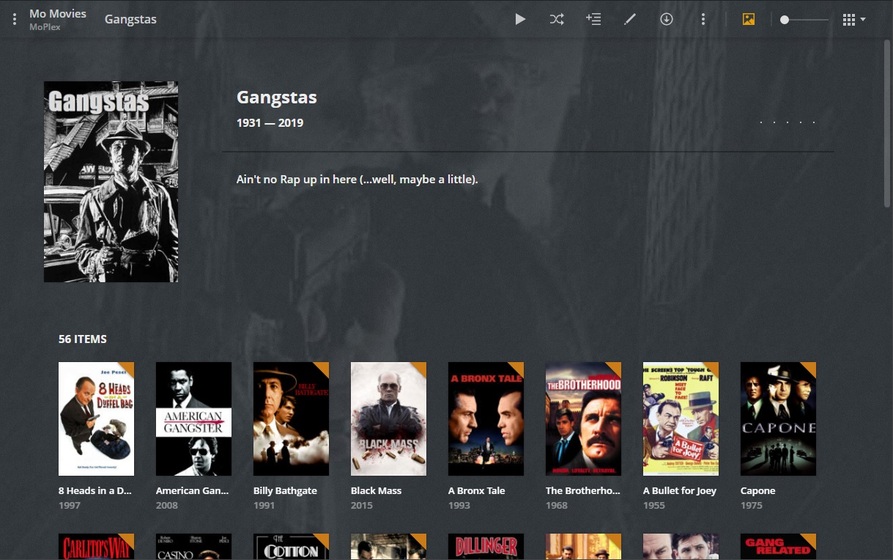Toggle the background art display icon
The width and height of the screenshot is (893, 560).
coord(748,19)
